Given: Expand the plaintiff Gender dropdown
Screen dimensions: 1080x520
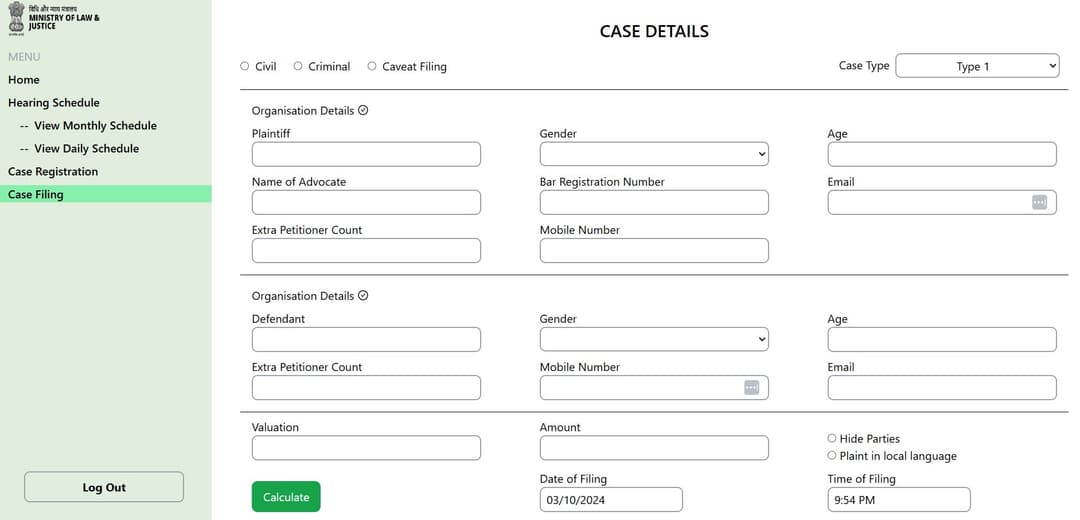Looking at the screenshot, I should pos(654,154).
